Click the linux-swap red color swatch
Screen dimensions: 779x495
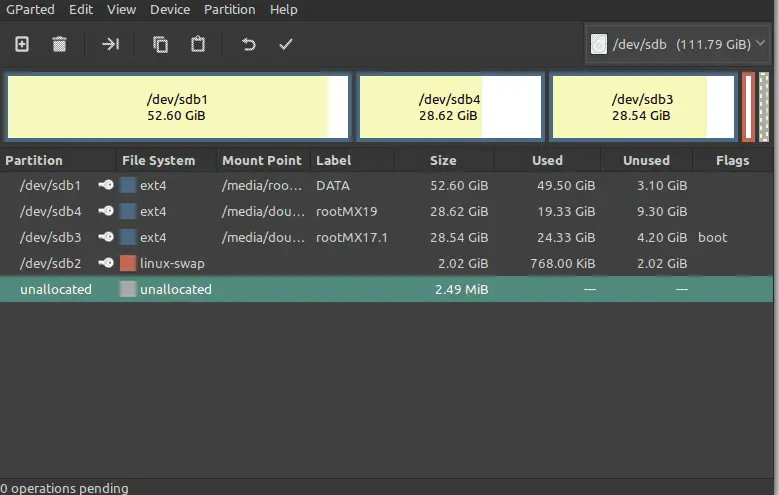tap(128, 263)
